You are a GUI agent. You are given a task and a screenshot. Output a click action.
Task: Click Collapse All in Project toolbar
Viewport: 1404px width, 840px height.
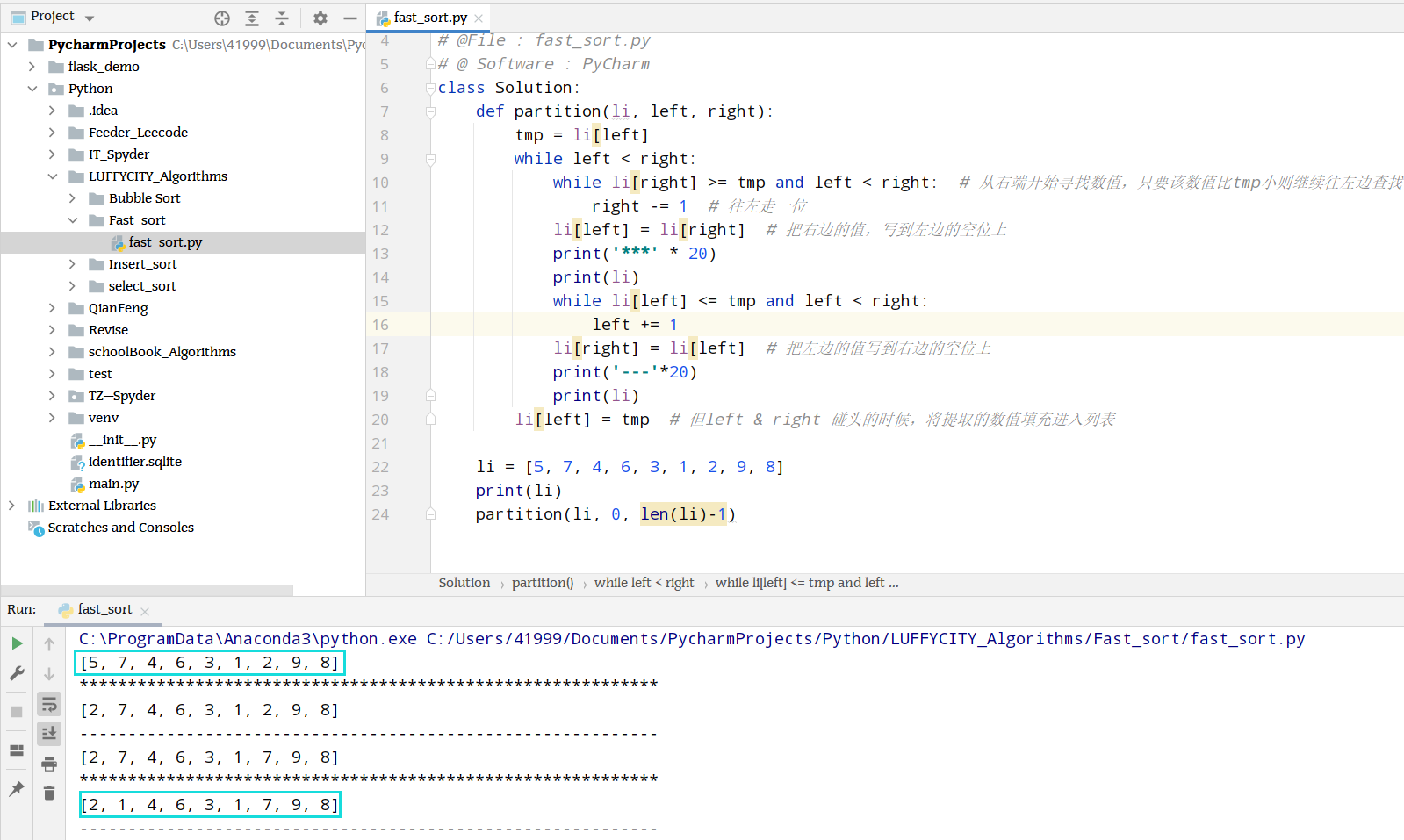pos(282,18)
